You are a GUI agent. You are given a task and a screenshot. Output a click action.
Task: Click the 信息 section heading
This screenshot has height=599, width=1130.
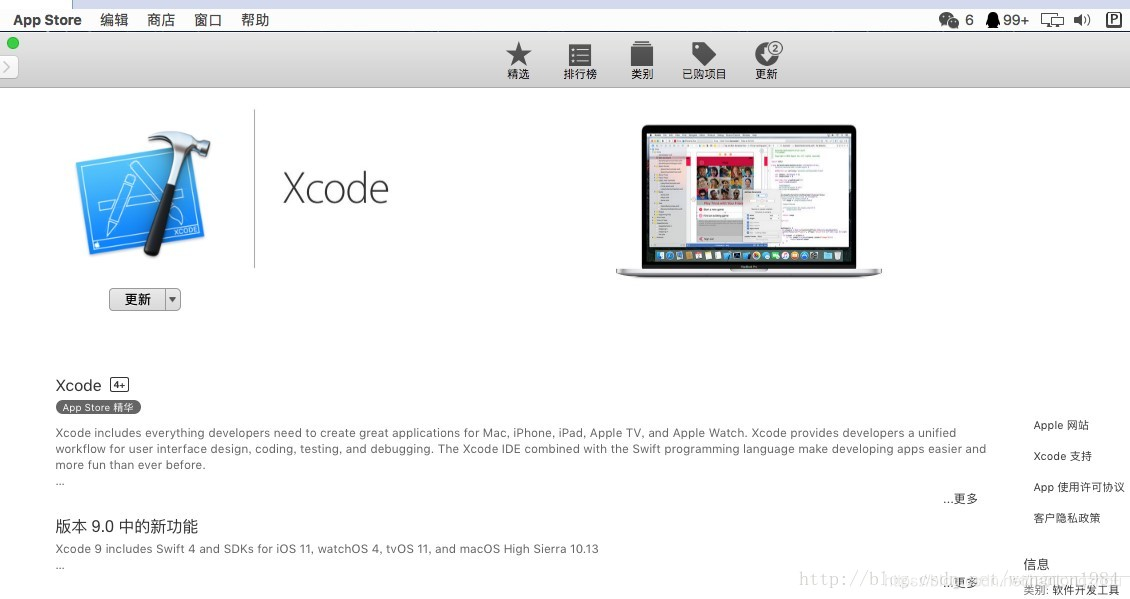pos(1036,564)
